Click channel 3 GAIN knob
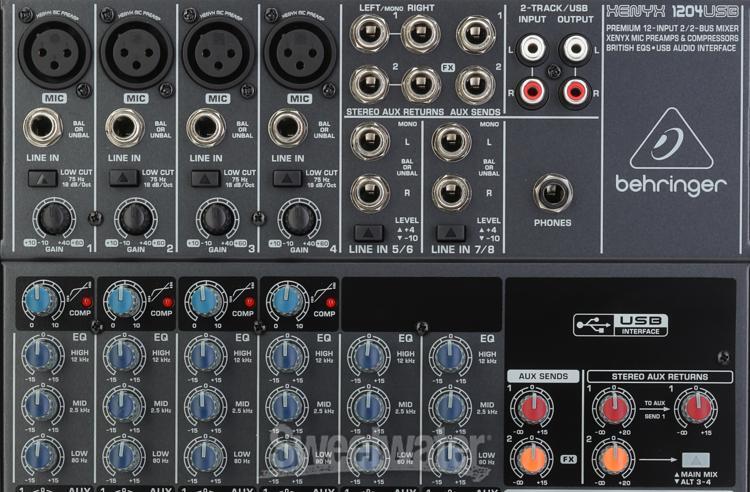750x492 pixels. coord(218,219)
